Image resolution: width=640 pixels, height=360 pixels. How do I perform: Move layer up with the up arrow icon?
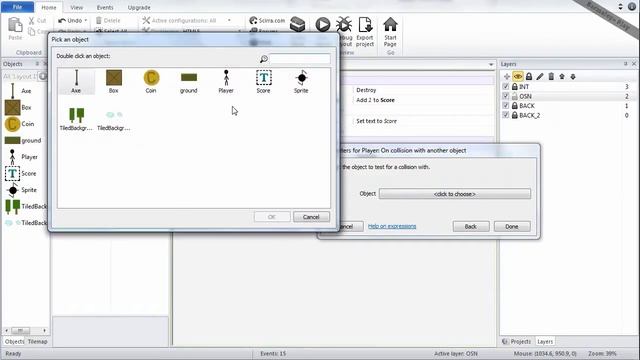pyautogui.click(x=562, y=76)
